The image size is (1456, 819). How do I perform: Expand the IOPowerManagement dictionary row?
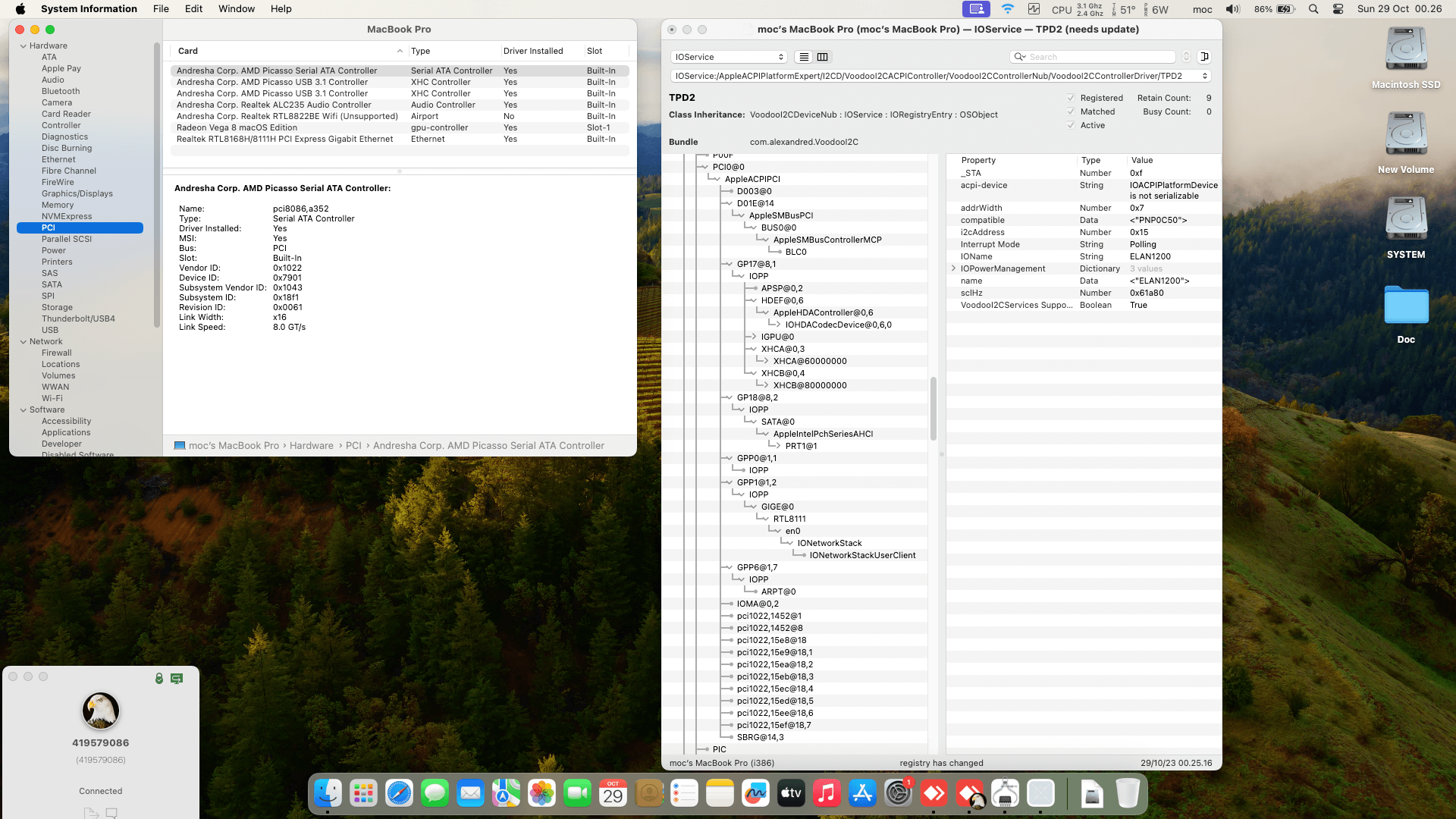point(953,268)
